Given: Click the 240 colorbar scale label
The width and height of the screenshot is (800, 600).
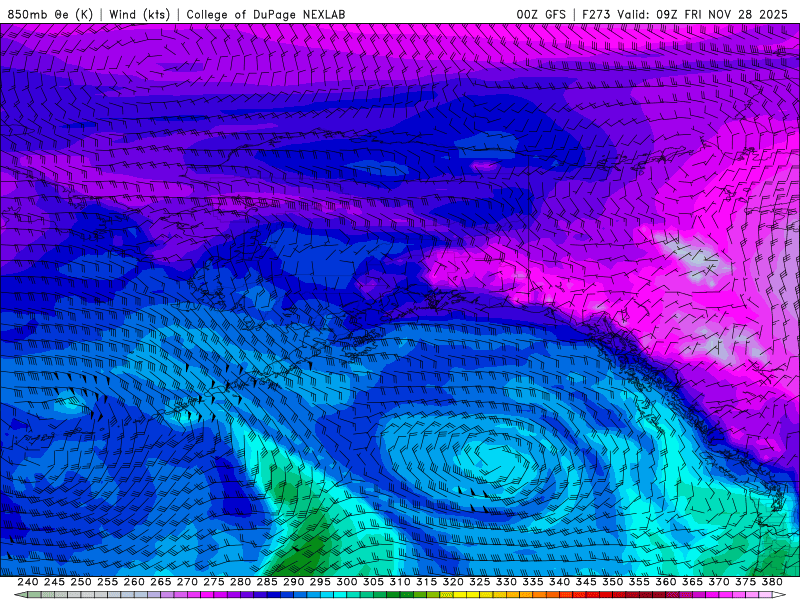Looking at the screenshot, I should pyautogui.click(x=28, y=582).
